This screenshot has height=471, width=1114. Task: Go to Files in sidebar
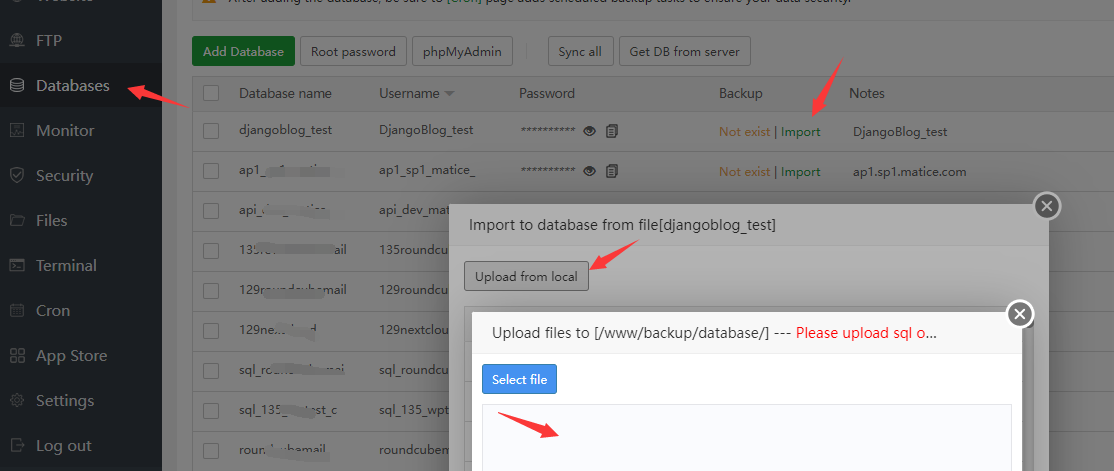pyautogui.click(x=51, y=221)
